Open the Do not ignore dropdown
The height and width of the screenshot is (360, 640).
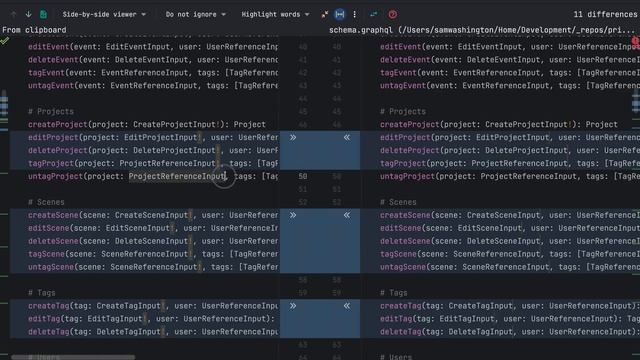tap(195, 14)
